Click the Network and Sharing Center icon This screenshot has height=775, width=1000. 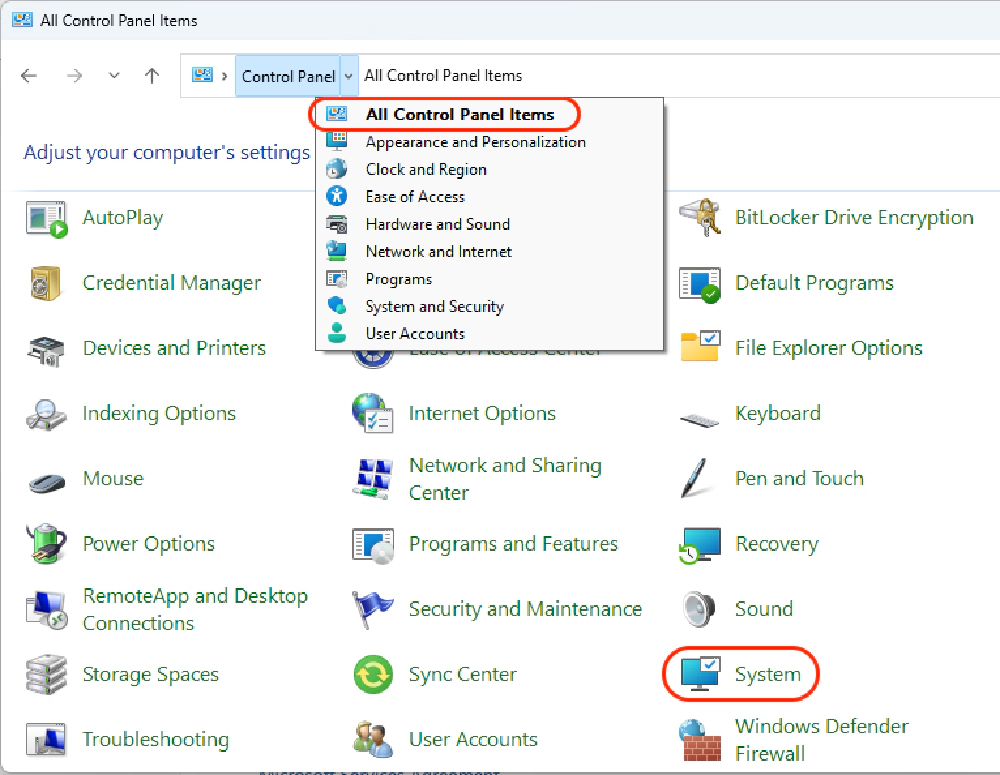[x=372, y=478]
